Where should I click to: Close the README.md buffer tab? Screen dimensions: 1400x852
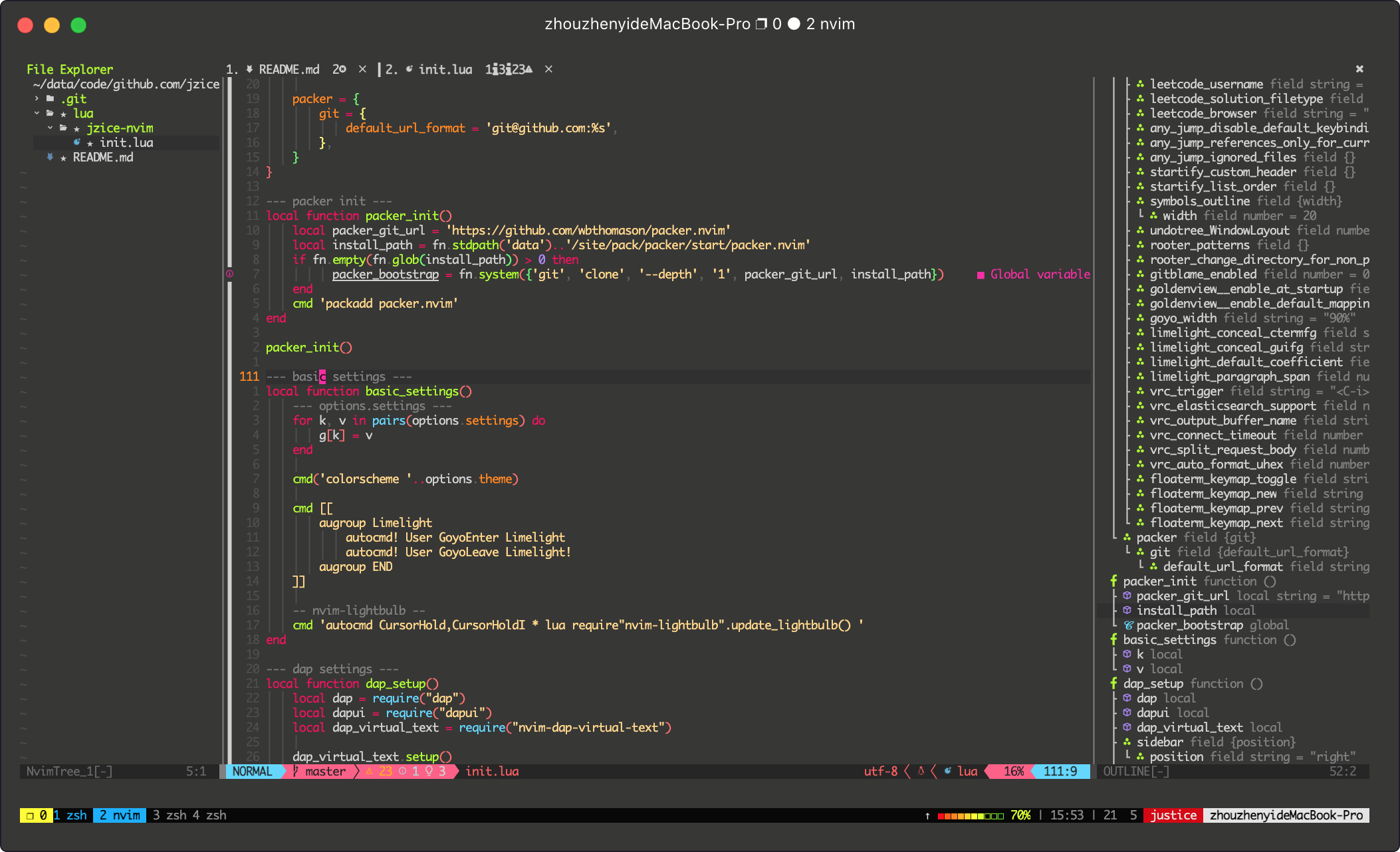pyautogui.click(x=362, y=69)
